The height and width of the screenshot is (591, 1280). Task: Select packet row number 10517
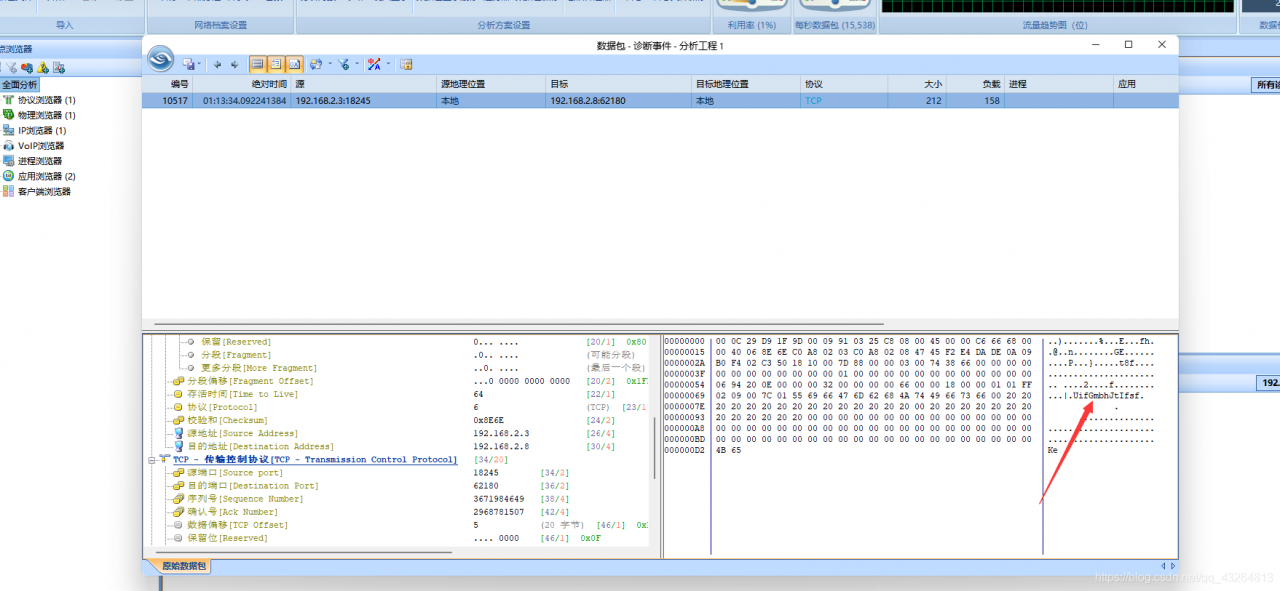coord(660,100)
